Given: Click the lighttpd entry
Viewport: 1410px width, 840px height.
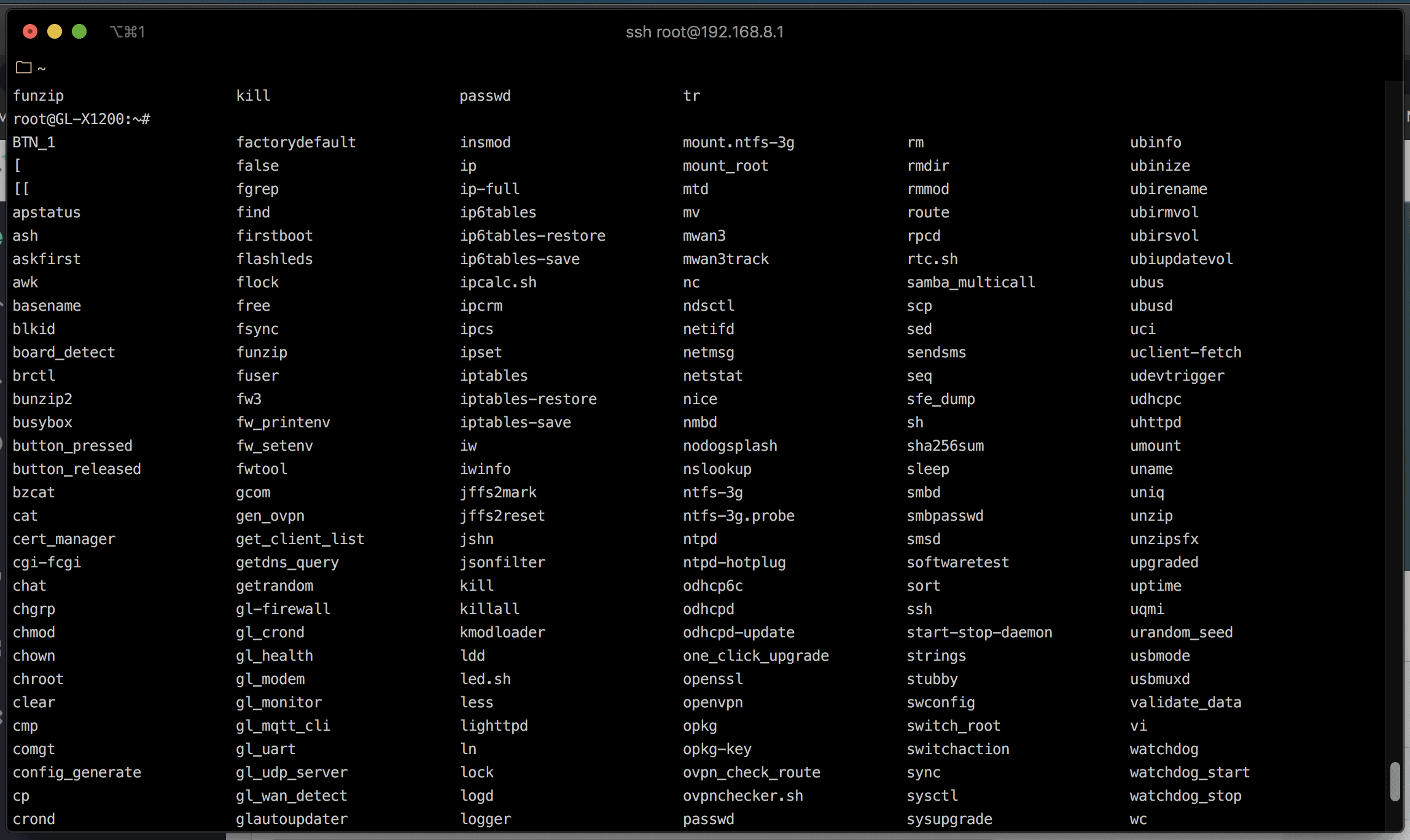Looking at the screenshot, I should click(x=494, y=726).
